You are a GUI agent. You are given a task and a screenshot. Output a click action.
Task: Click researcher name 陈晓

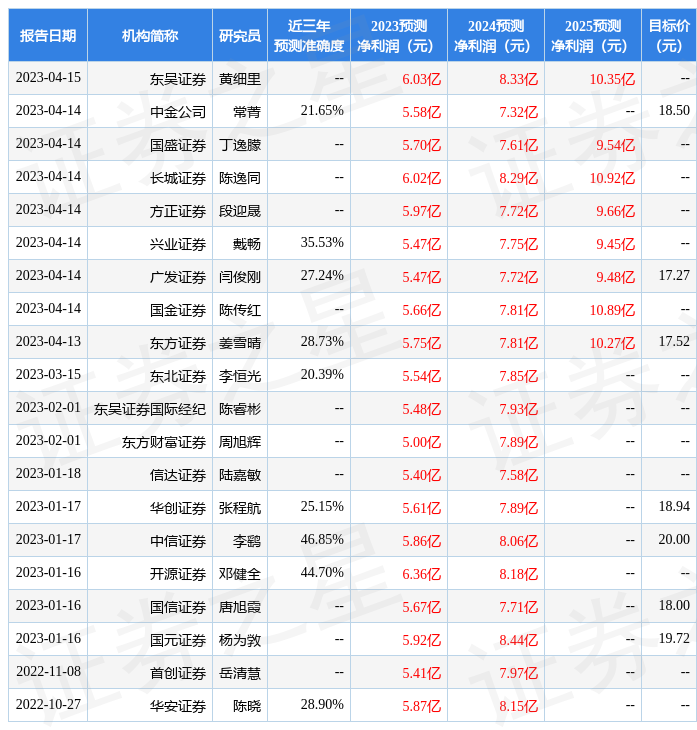tap(247, 707)
